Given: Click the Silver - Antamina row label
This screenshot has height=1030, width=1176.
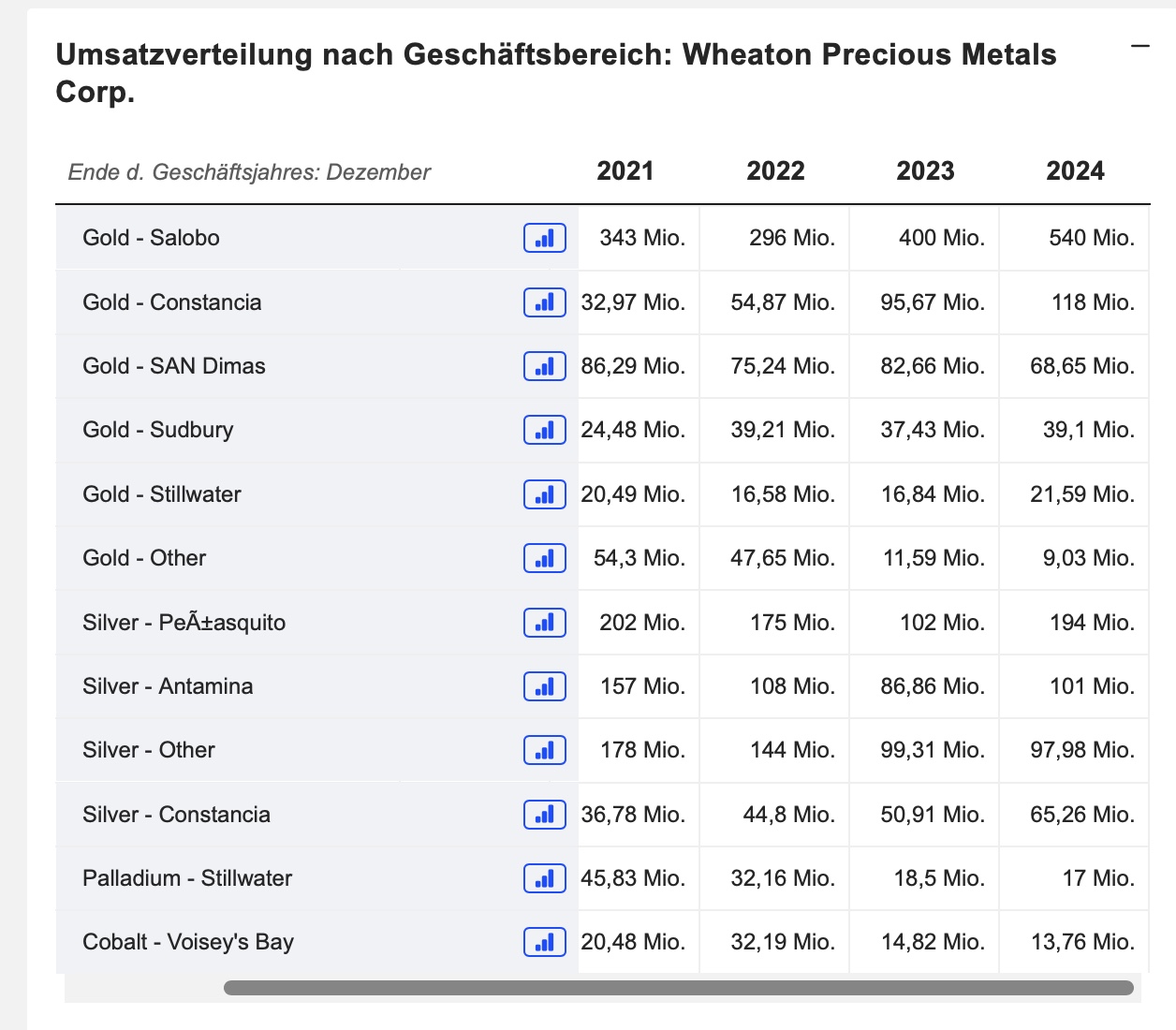Looking at the screenshot, I should 168,686.
